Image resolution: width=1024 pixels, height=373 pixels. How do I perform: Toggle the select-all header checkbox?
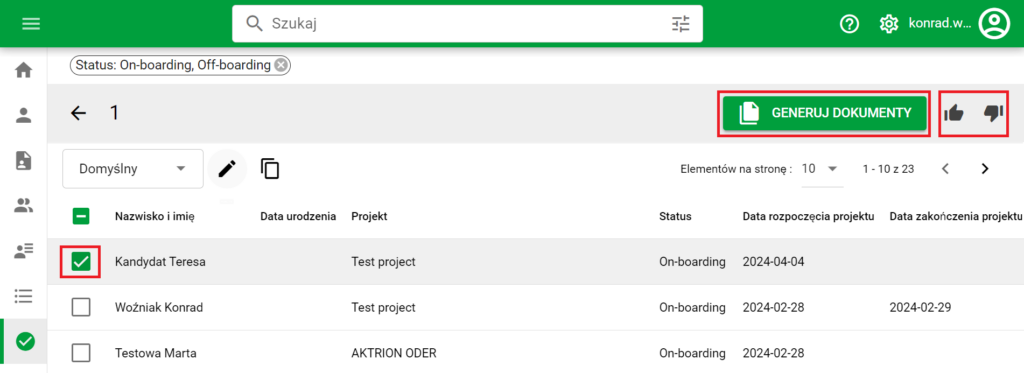[x=81, y=216]
